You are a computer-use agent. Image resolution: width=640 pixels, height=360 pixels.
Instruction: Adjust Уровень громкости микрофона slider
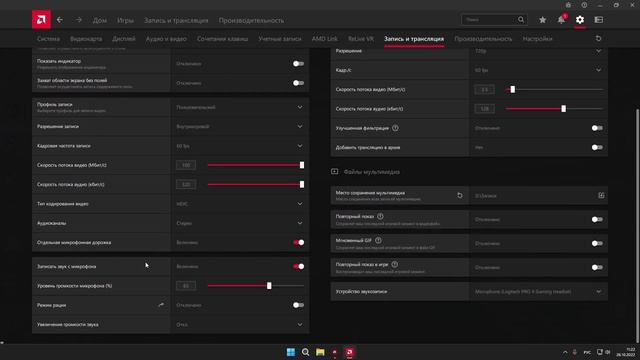click(x=256, y=286)
